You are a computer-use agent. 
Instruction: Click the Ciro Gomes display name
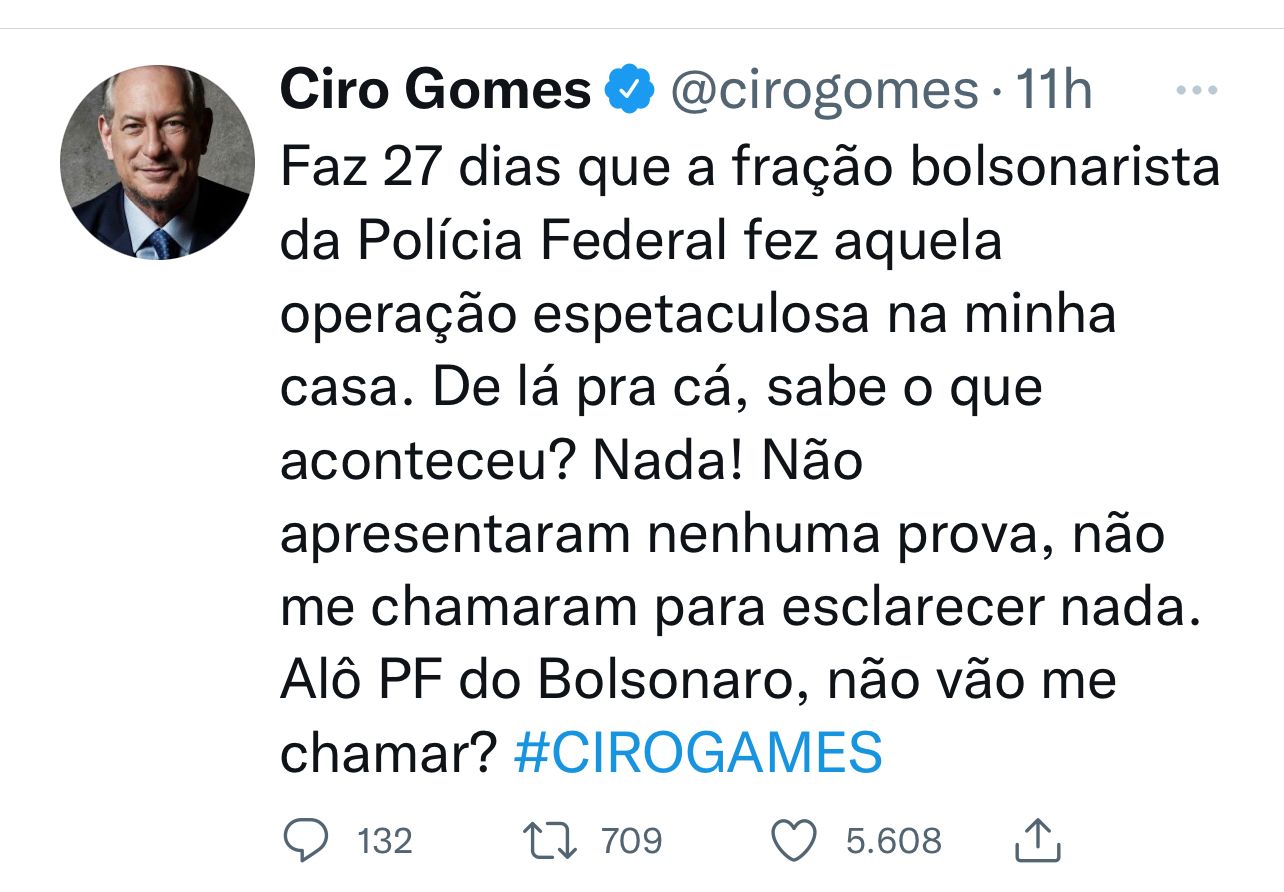tap(436, 92)
